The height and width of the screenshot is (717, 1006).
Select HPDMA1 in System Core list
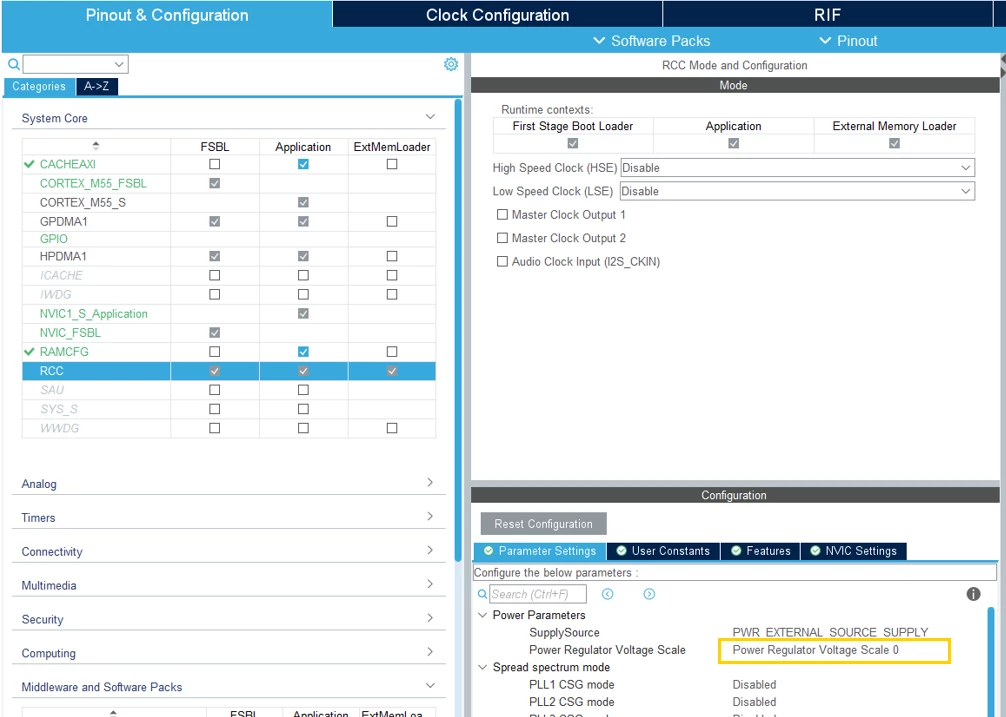pos(63,256)
